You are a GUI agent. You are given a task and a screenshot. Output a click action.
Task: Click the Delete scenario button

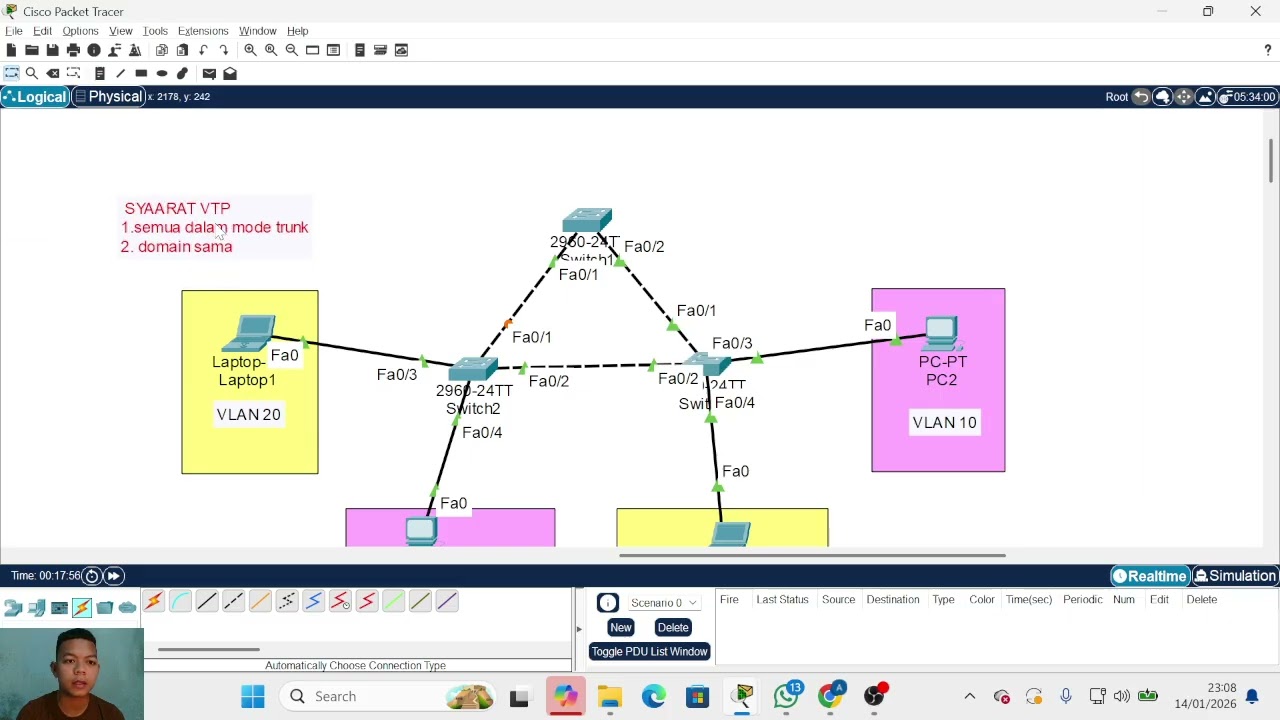coord(673,628)
